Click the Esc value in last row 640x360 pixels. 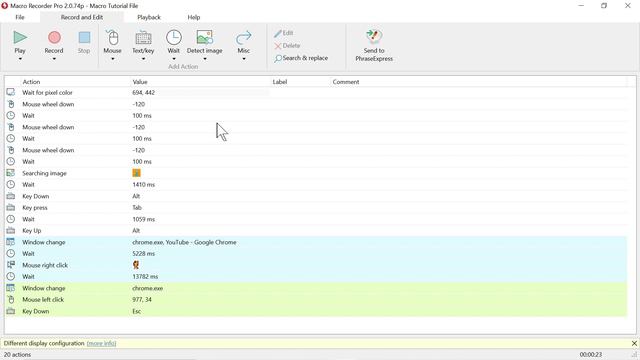136,311
